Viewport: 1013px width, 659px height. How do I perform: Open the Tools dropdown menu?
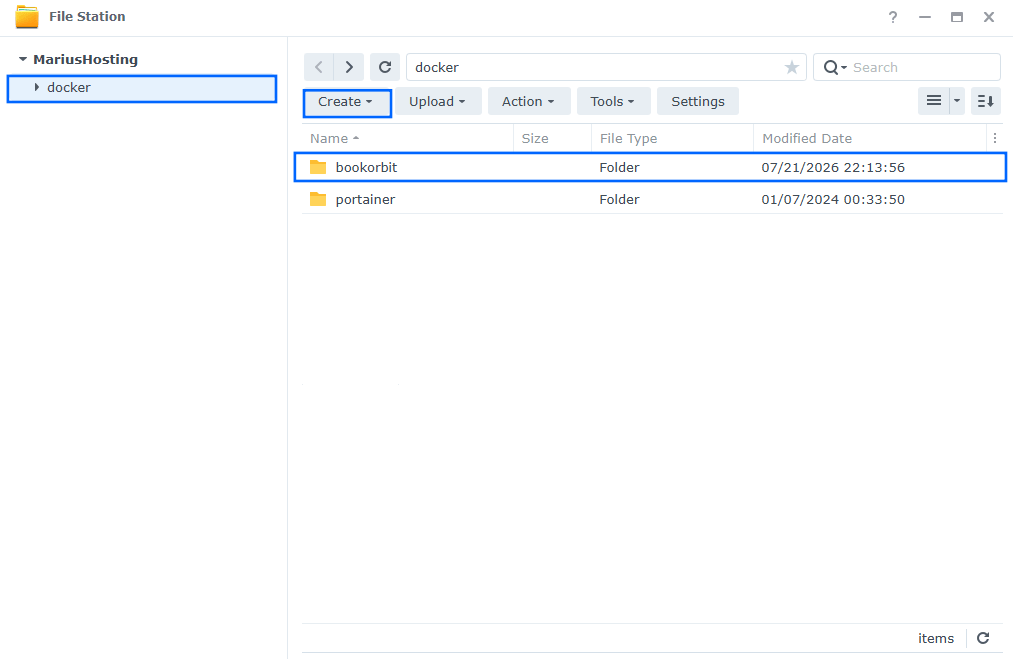pos(613,101)
